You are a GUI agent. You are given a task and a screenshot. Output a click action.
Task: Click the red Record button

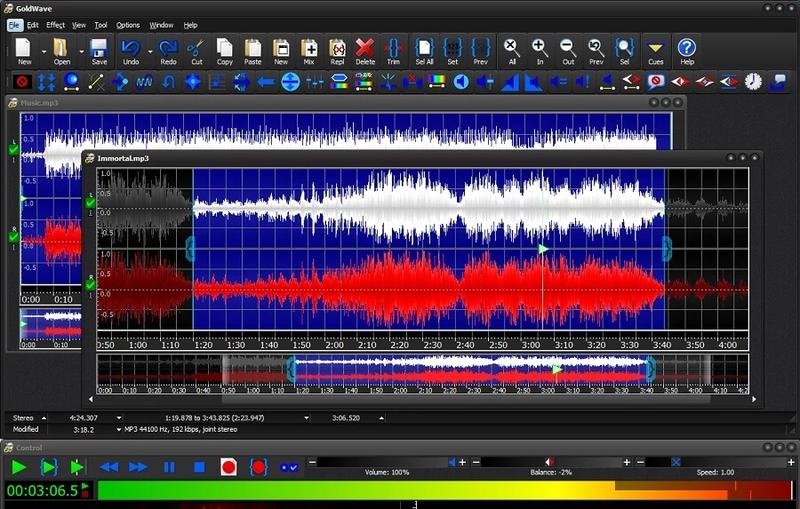(228, 467)
